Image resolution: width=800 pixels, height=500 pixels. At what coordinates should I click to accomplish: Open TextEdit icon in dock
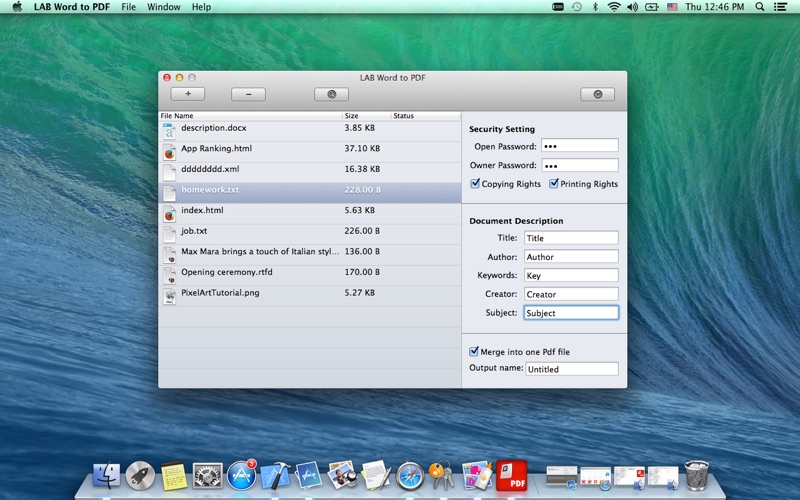[376, 475]
